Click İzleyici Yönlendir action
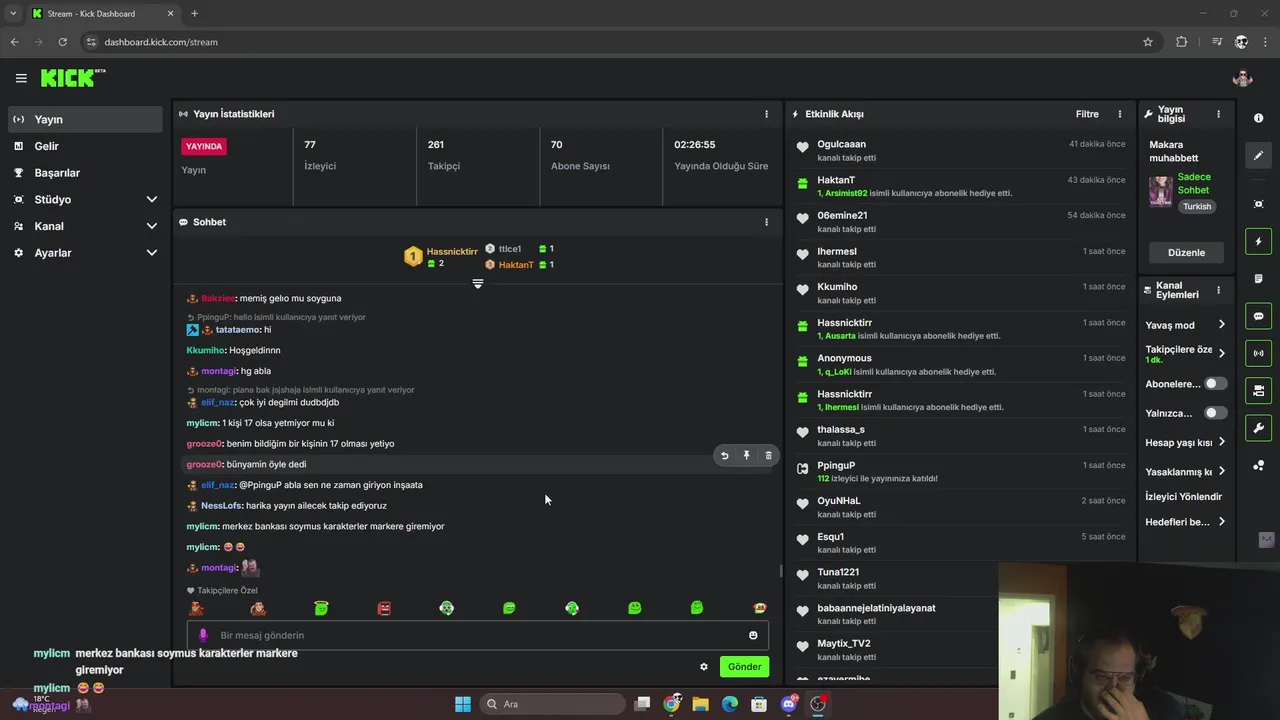Viewport: 1280px width, 720px height. [1184, 497]
